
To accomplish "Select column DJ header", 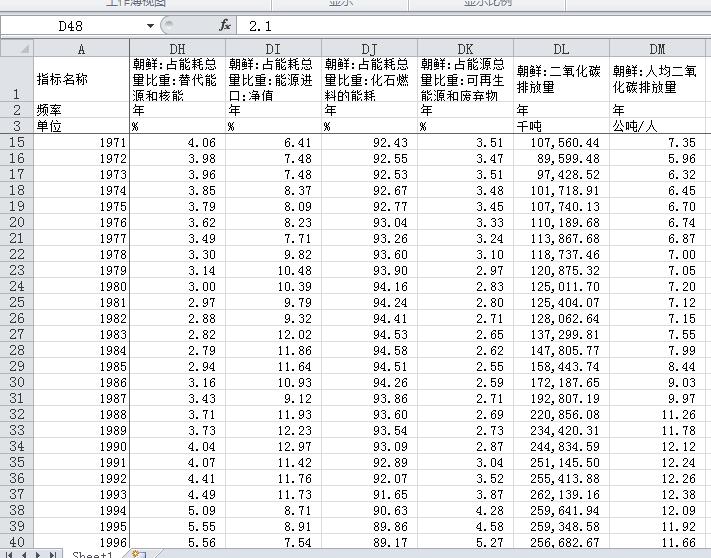I will point(370,49).
